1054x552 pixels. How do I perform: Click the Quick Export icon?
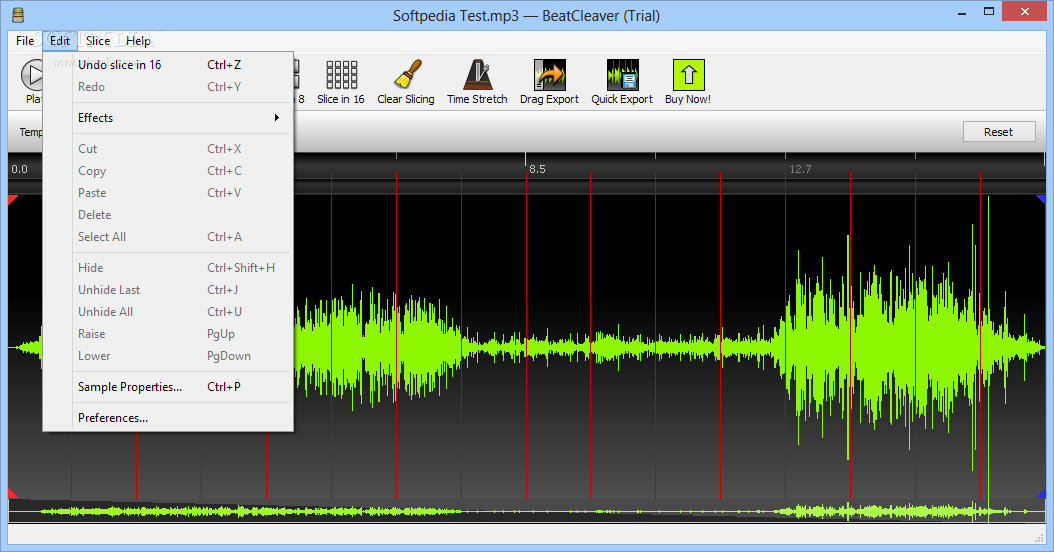(622, 75)
